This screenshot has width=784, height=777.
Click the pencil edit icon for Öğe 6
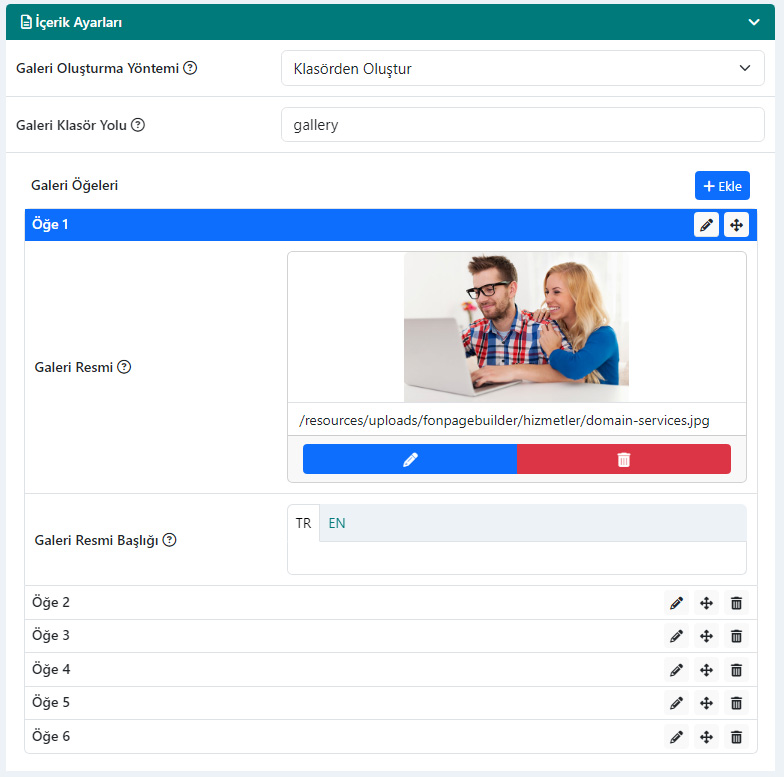coord(676,736)
